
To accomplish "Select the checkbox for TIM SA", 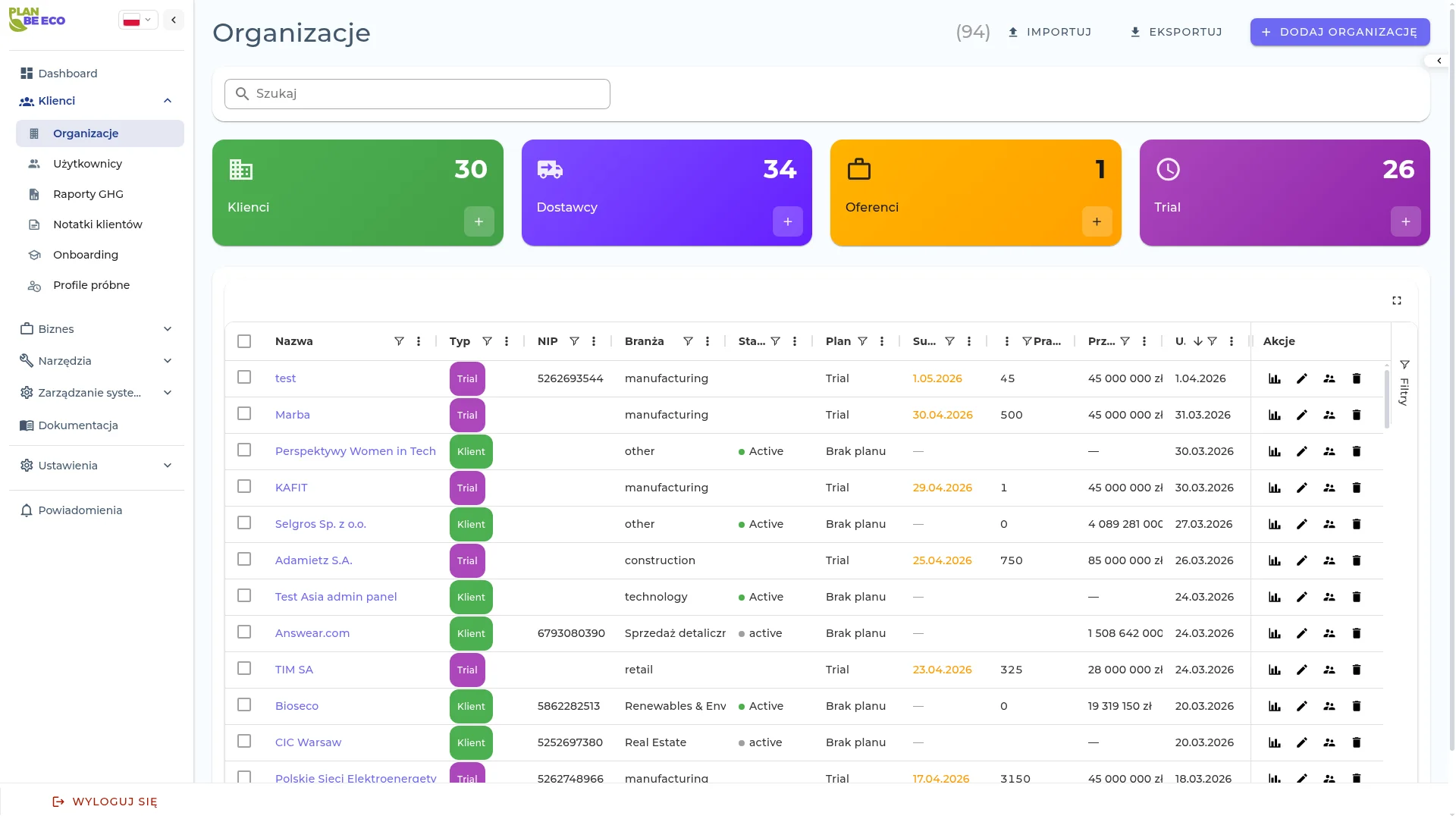I will 244,669.
